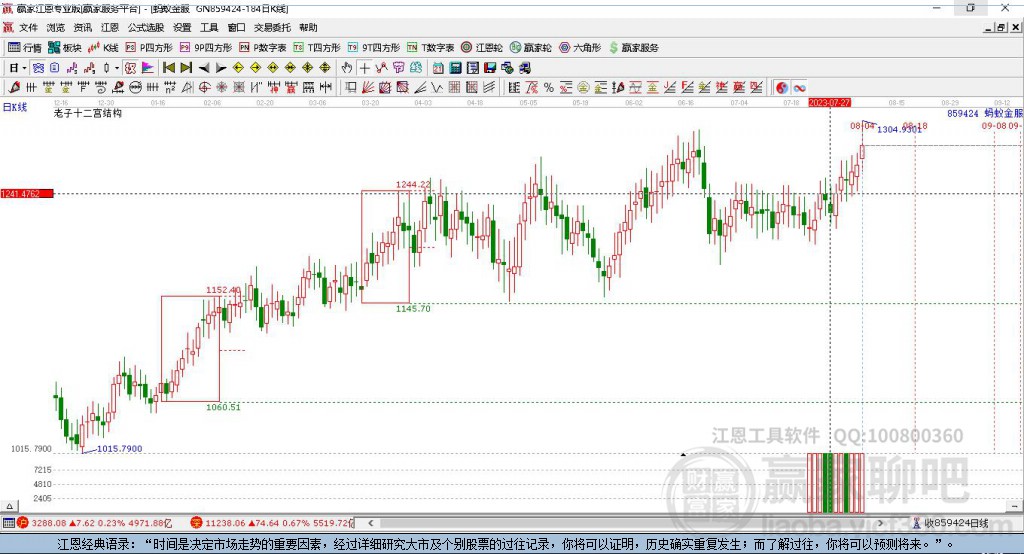This screenshot has width=1024, height=554.
Task: Click the 深 Shenzhen index icon
Action: coord(196,523)
